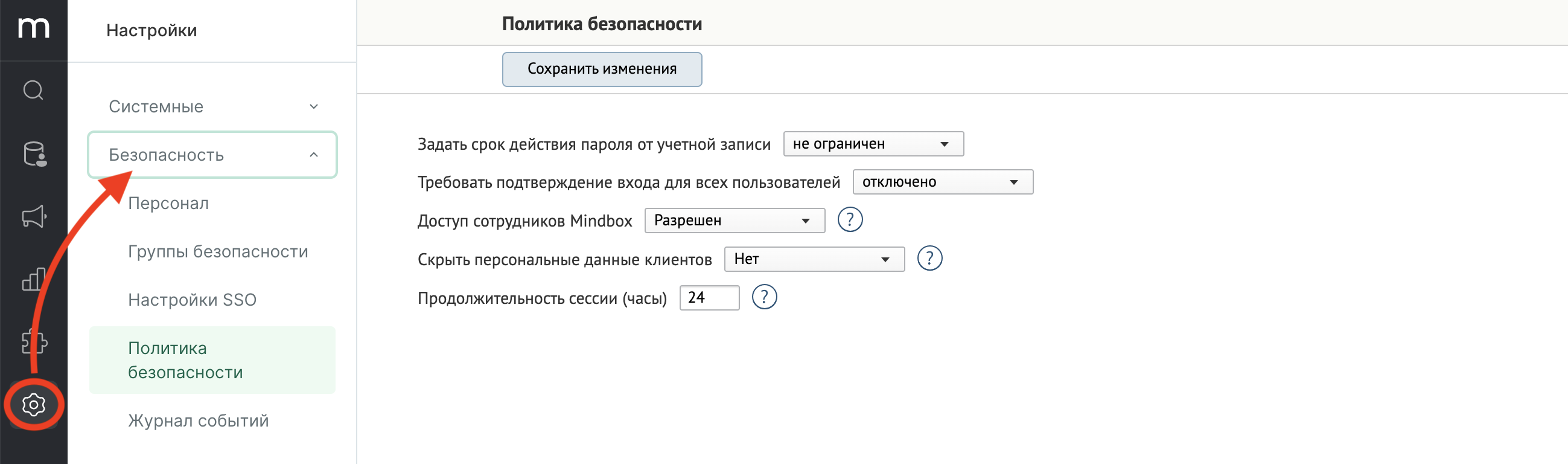This screenshot has width=1568, height=464.
Task: Open Журнал событий menu item
Action: coord(198,420)
